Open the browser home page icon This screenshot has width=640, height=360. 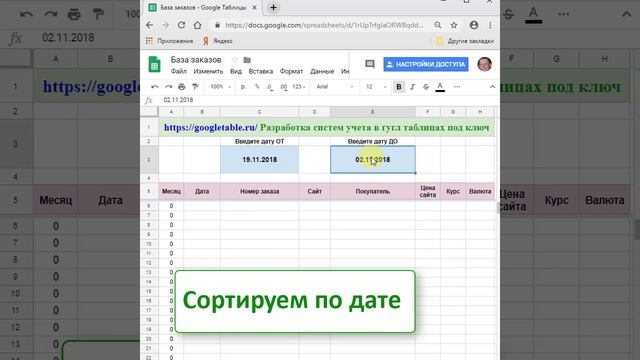tap(197, 25)
